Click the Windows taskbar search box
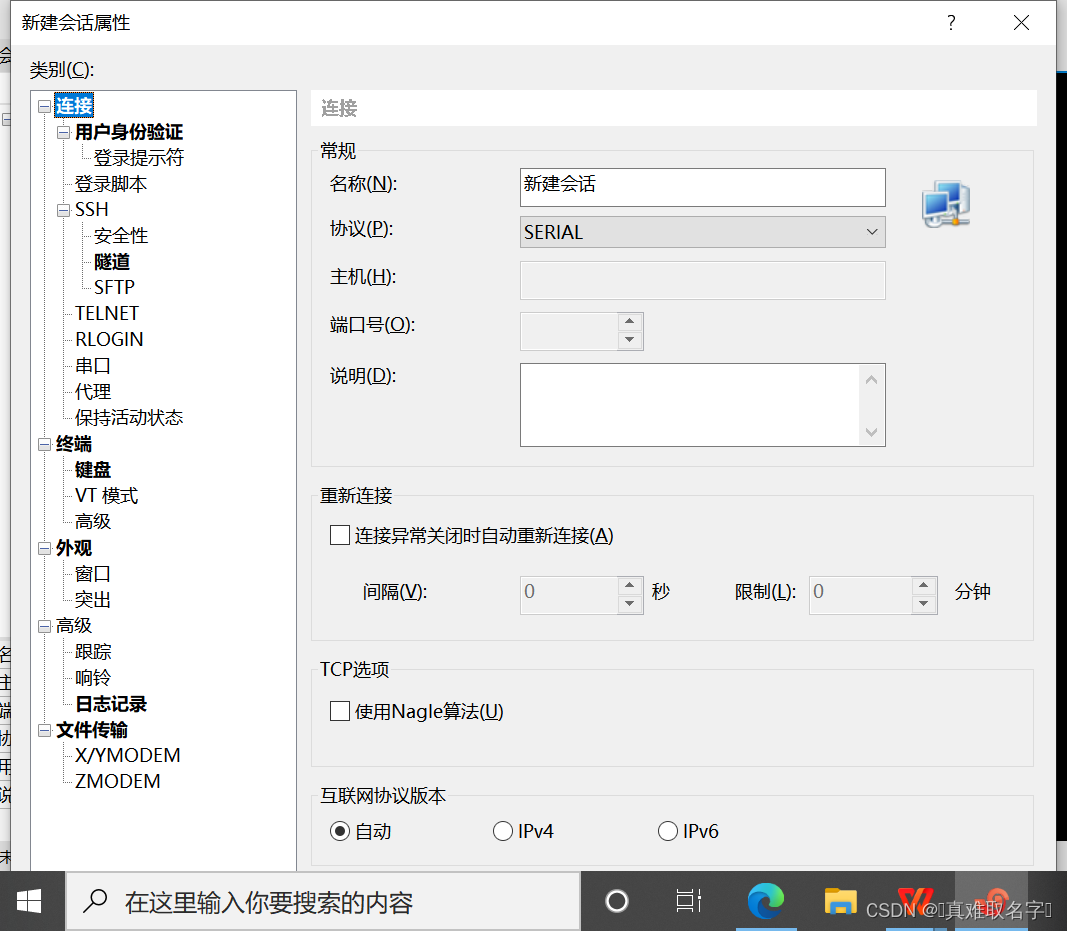The width and height of the screenshot is (1067, 931). (323, 901)
